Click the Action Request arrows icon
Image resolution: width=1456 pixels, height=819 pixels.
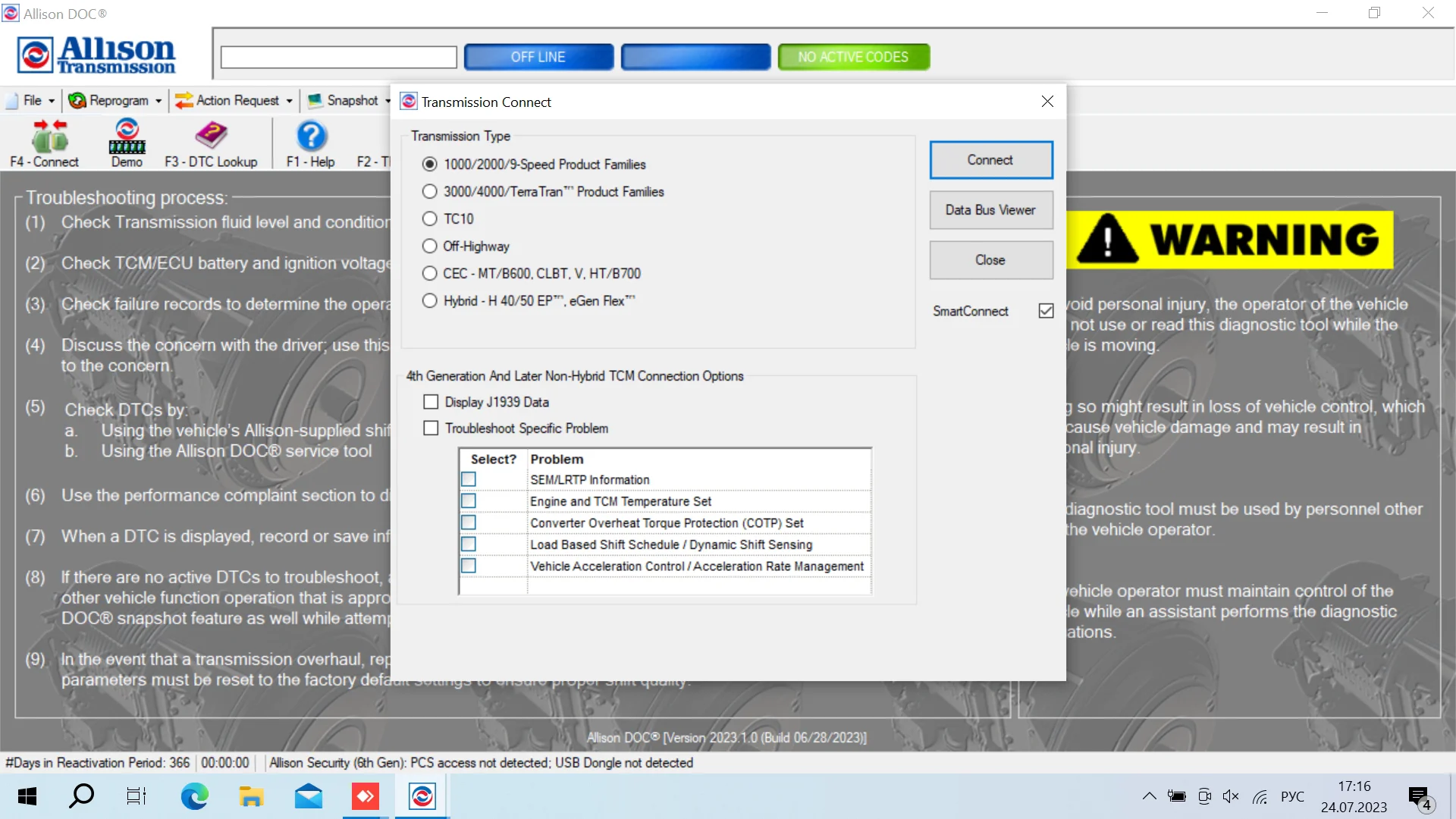click(184, 100)
